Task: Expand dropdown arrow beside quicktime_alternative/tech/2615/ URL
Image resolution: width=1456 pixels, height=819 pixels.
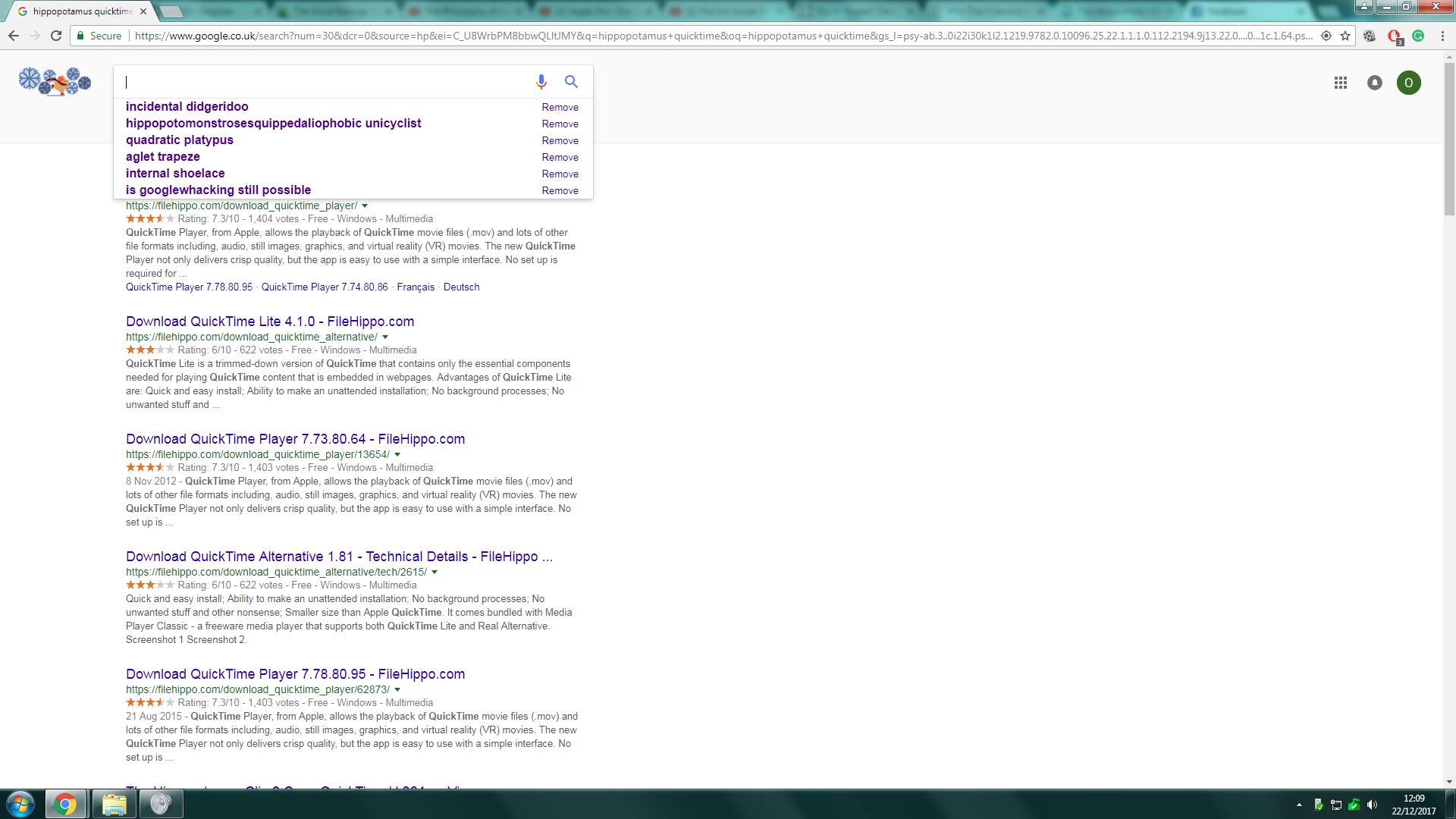Action: pos(435,572)
